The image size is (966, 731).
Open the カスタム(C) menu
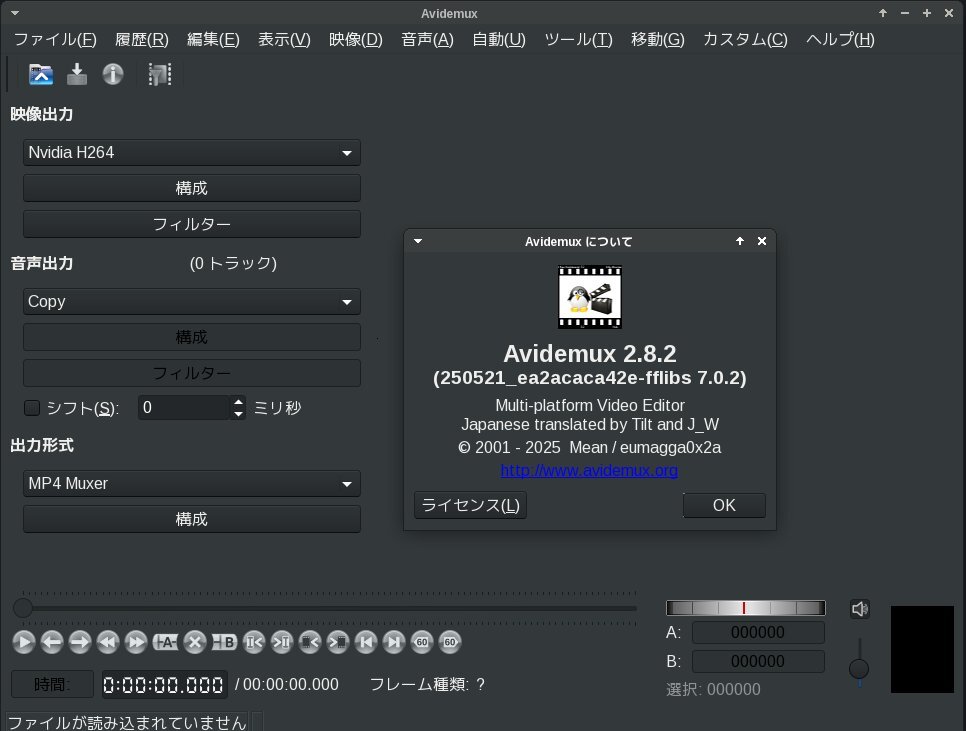(x=745, y=39)
